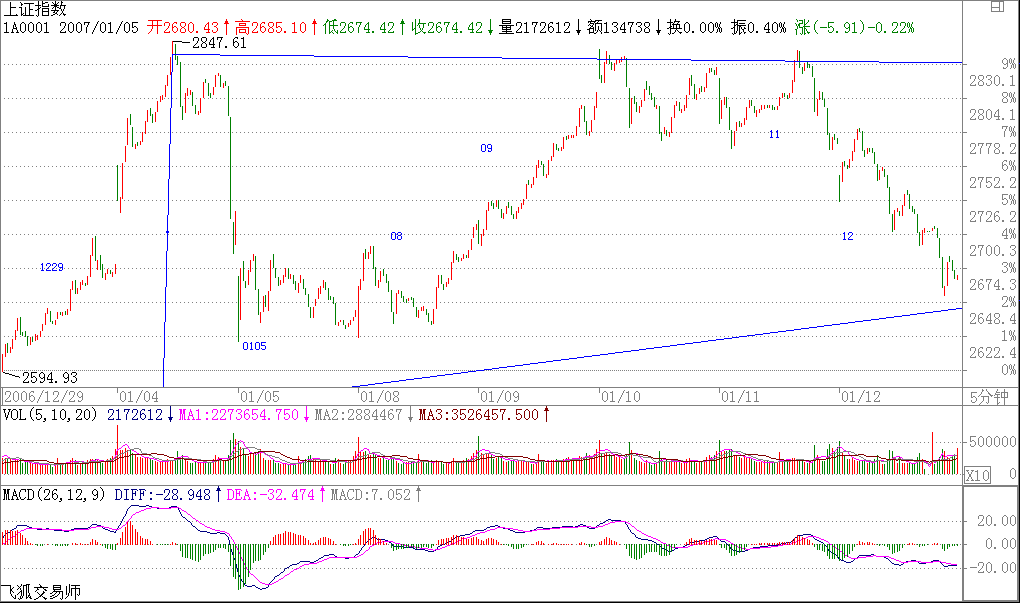This screenshot has width=1020, height=603.
Task: Click the MA1:2273654.750 volume average label
Action: 237,414
